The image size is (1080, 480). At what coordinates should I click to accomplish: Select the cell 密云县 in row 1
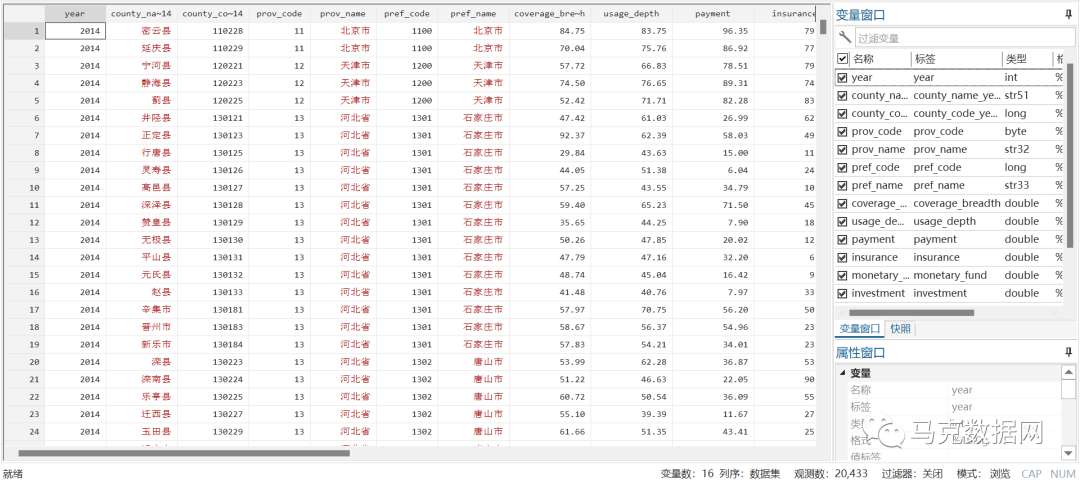pyautogui.click(x=141, y=31)
